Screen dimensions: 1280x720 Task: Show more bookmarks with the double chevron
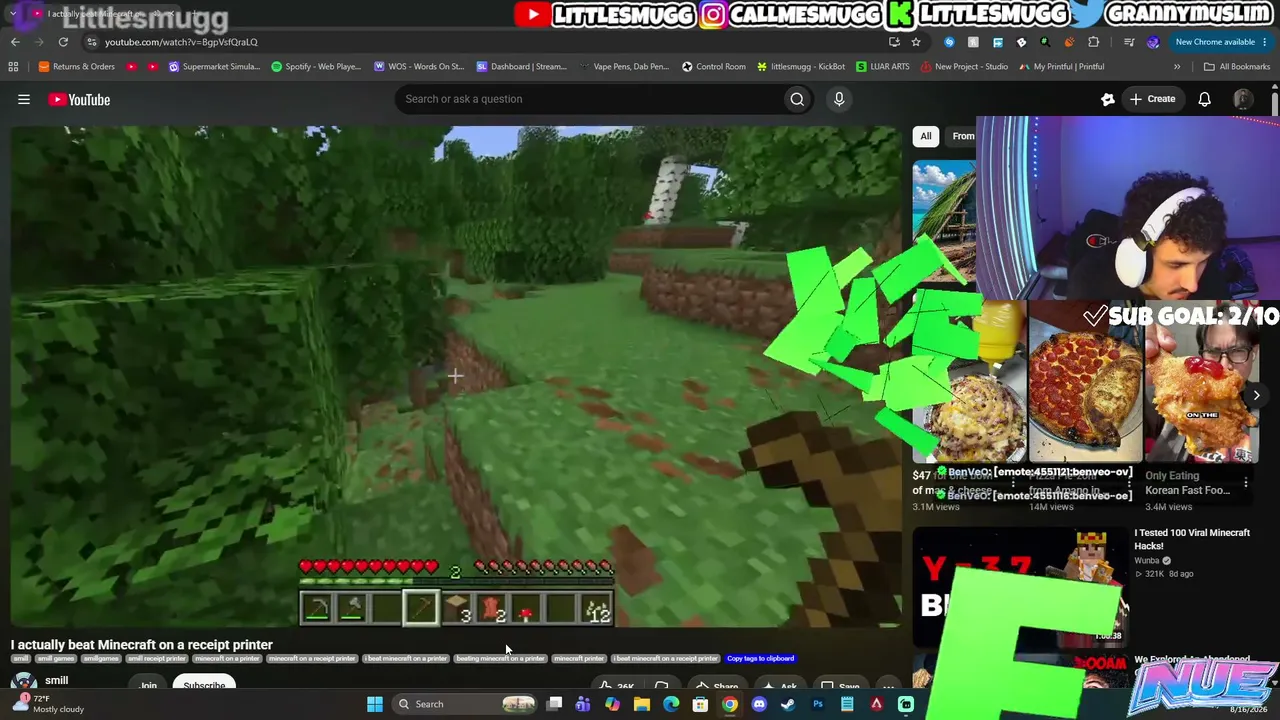(1177, 67)
